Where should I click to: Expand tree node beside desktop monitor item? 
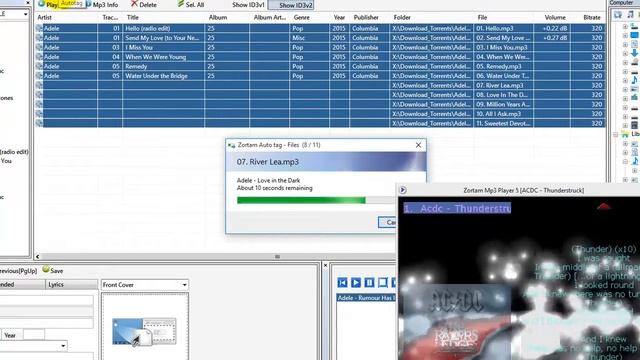[625, 36]
